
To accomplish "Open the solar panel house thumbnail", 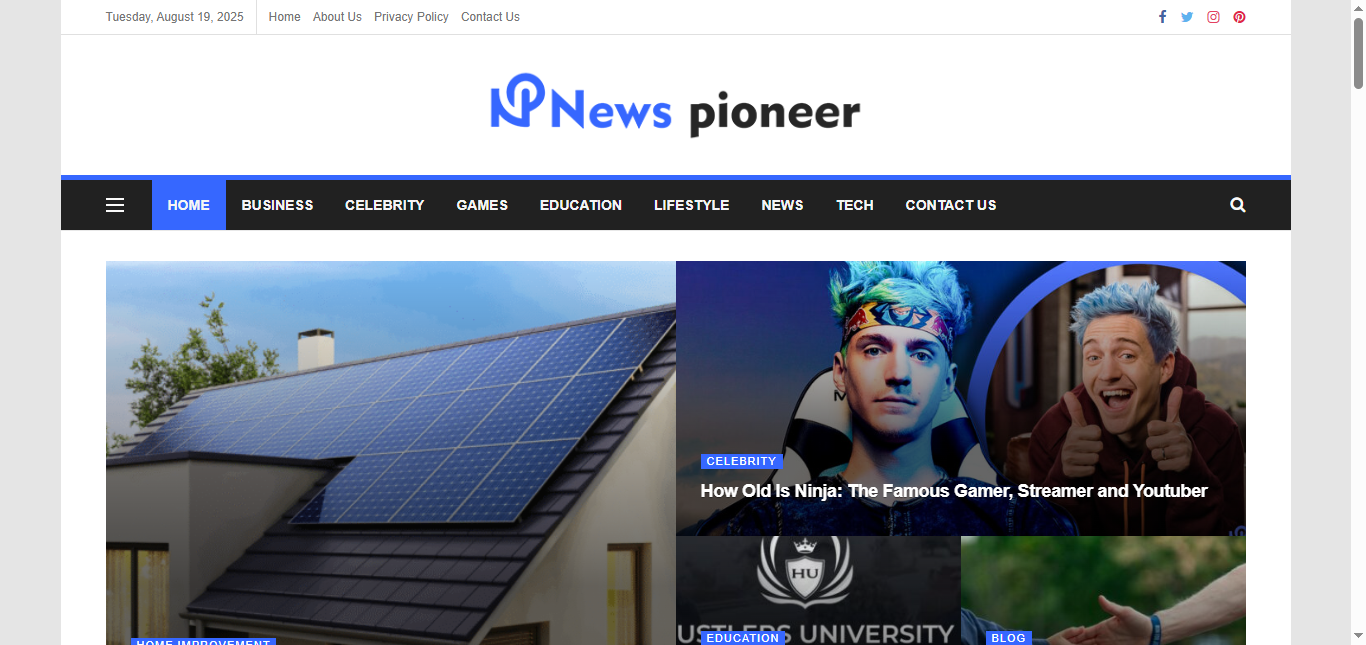I will (391, 453).
